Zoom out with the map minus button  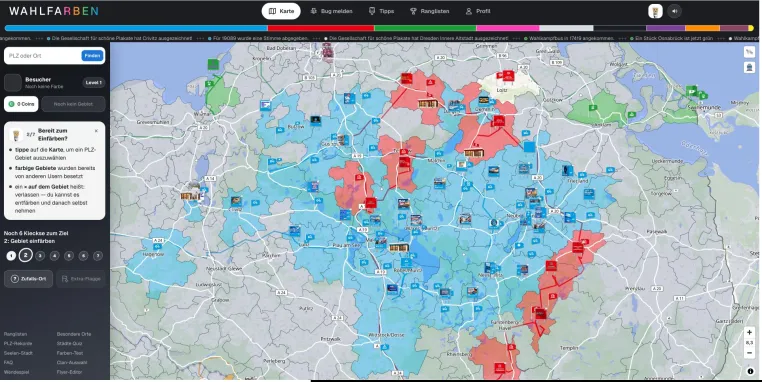749,353
